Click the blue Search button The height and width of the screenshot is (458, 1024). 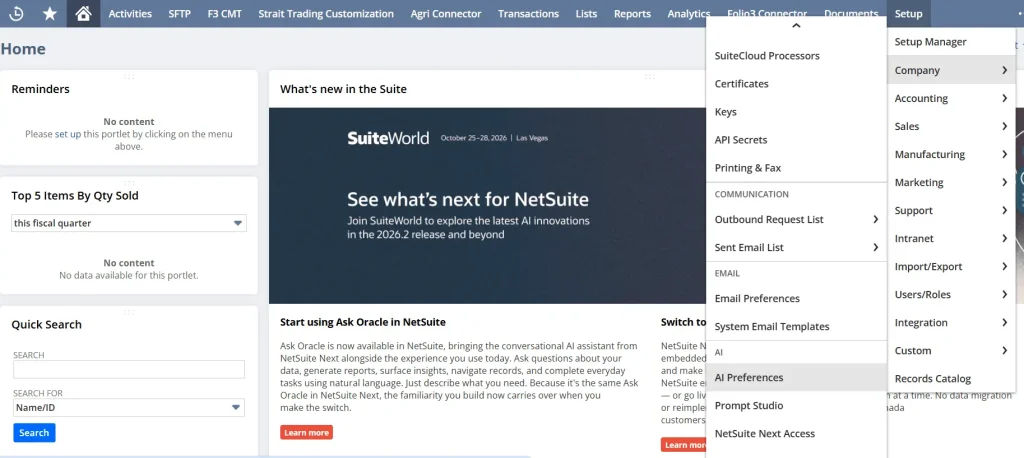34,433
